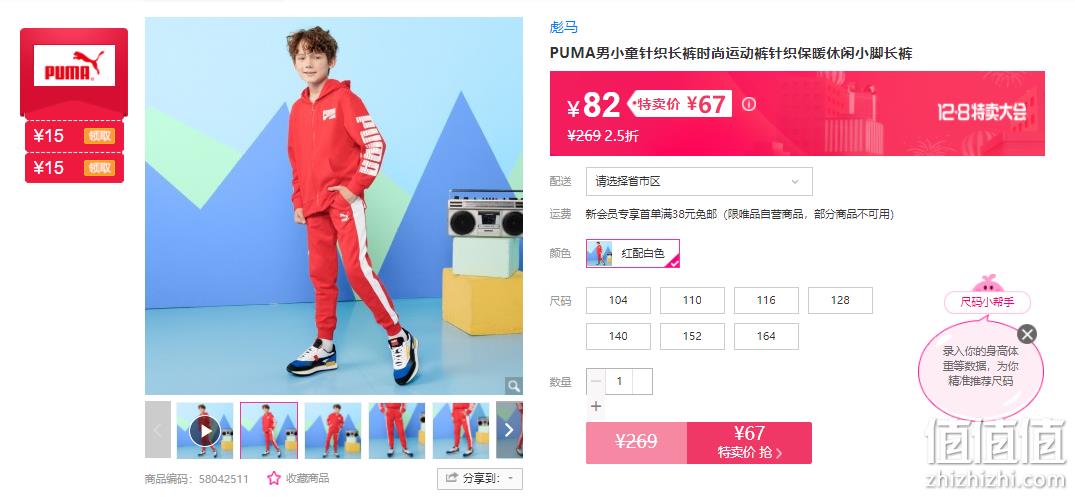This screenshot has width=1075, height=497.
Task: Claim the first ¥15 coupon 领取
Action: (x=99, y=136)
